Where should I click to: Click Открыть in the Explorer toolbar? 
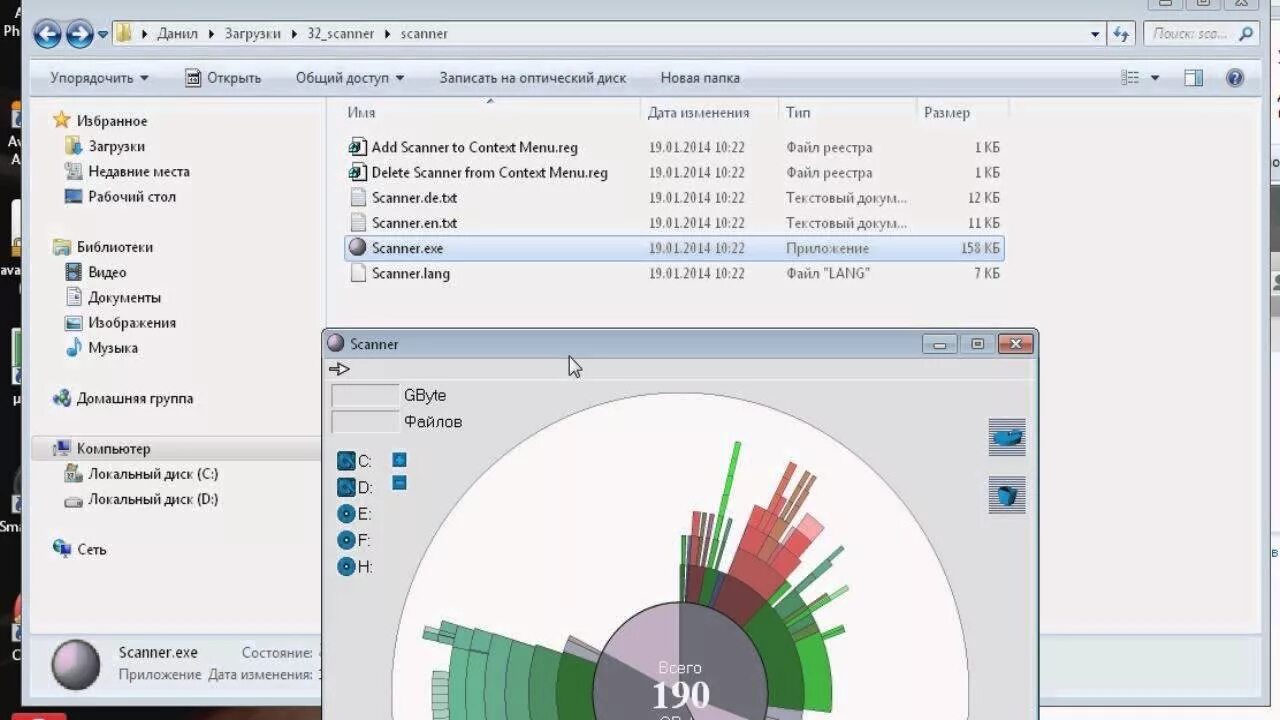223,78
